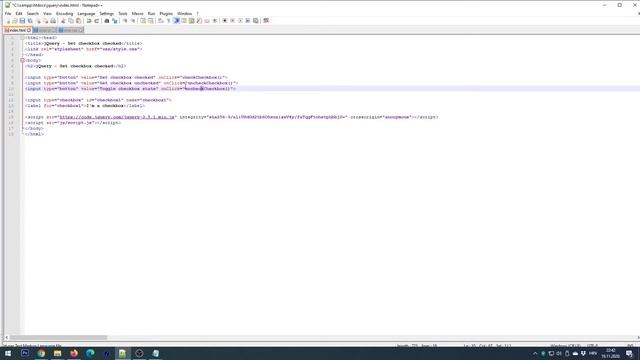Open File Explorer from the taskbar
This screenshot has height=360, width=640.
point(58,353)
